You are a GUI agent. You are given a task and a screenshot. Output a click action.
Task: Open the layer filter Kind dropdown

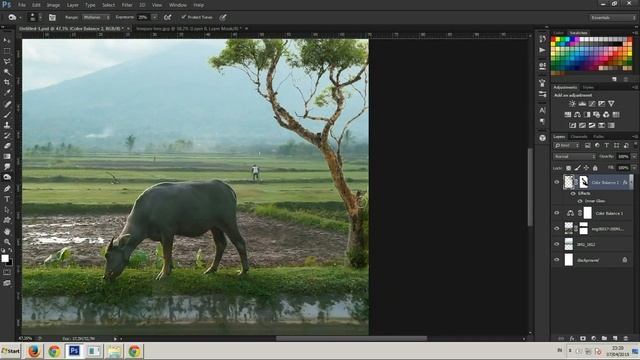tap(567, 145)
